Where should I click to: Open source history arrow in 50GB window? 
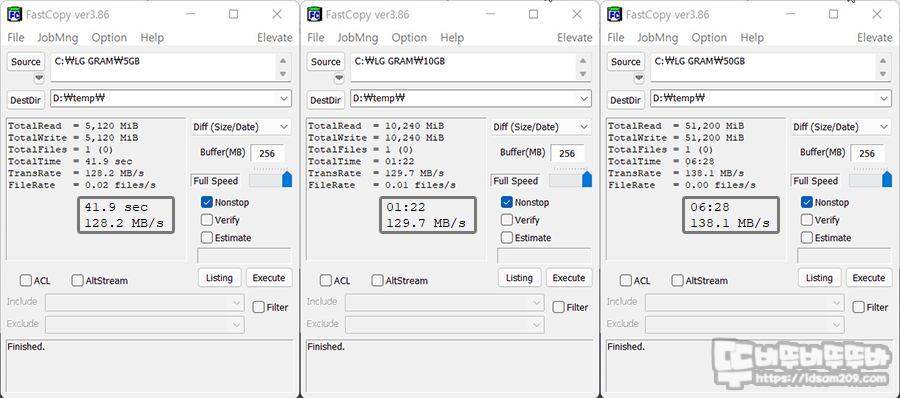[638, 78]
